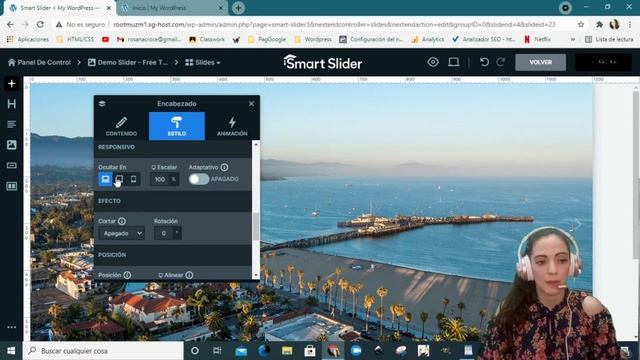Image resolution: width=640 pixels, height=360 pixels.
Task: Edit the Rotación value field
Action: point(164,233)
